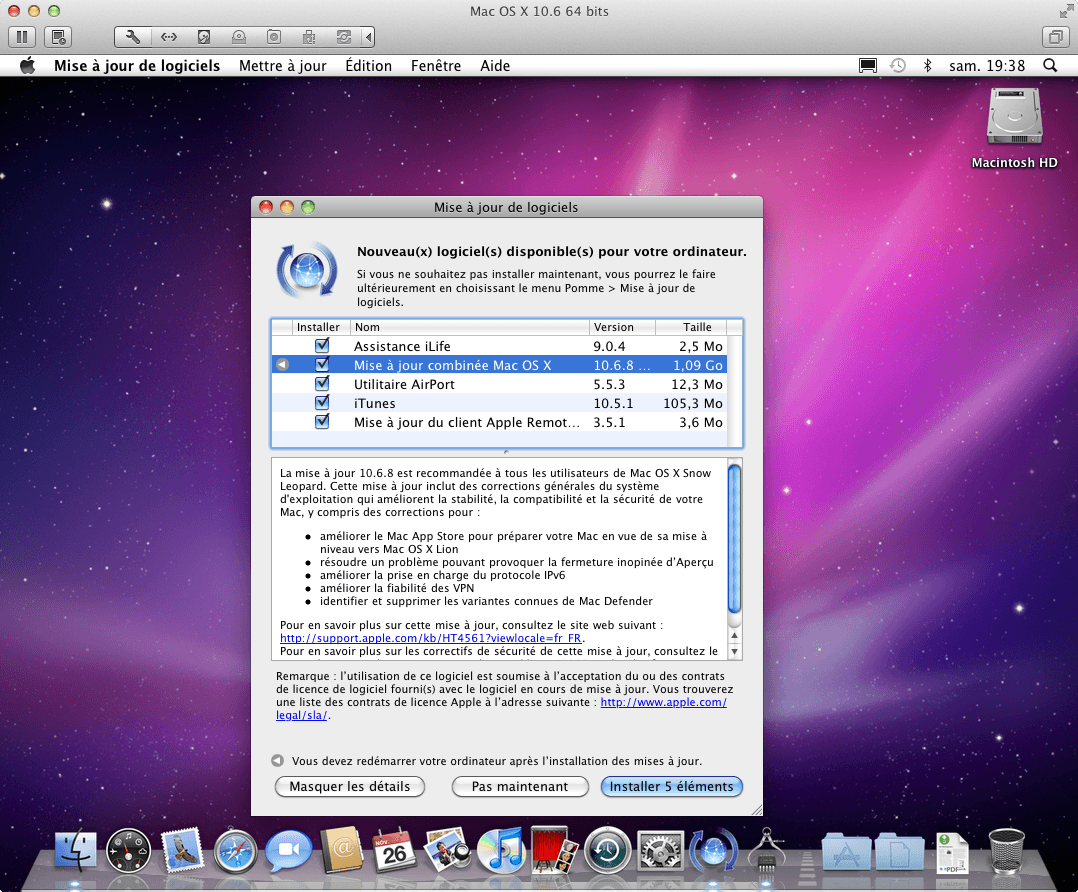The height and width of the screenshot is (892, 1078).
Task: Click Software Update icon in Dock
Action: (x=714, y=850)
